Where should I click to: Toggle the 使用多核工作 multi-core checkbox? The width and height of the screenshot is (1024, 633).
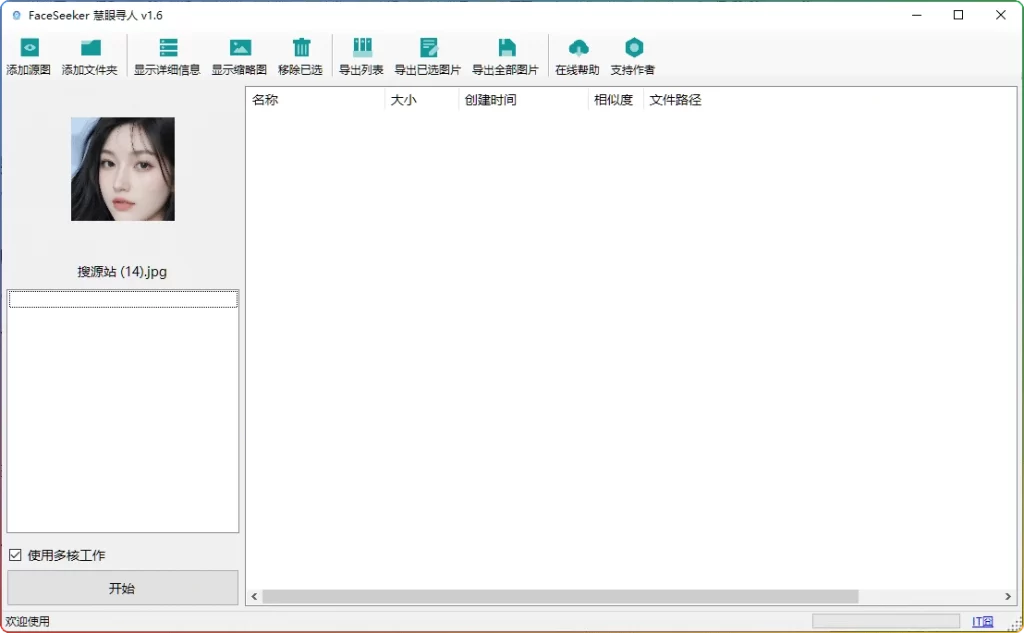coord(14,555)
